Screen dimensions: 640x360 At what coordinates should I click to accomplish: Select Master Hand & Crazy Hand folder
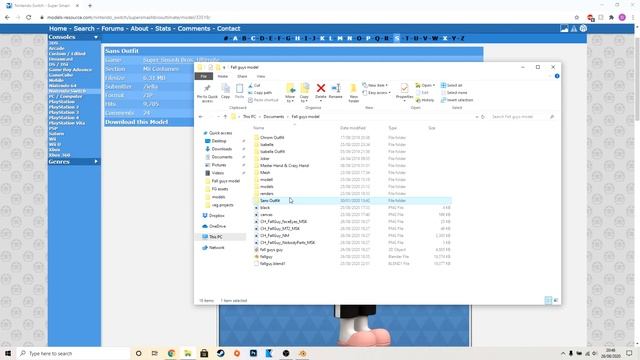pyautogui.click(x=284, y=166)
